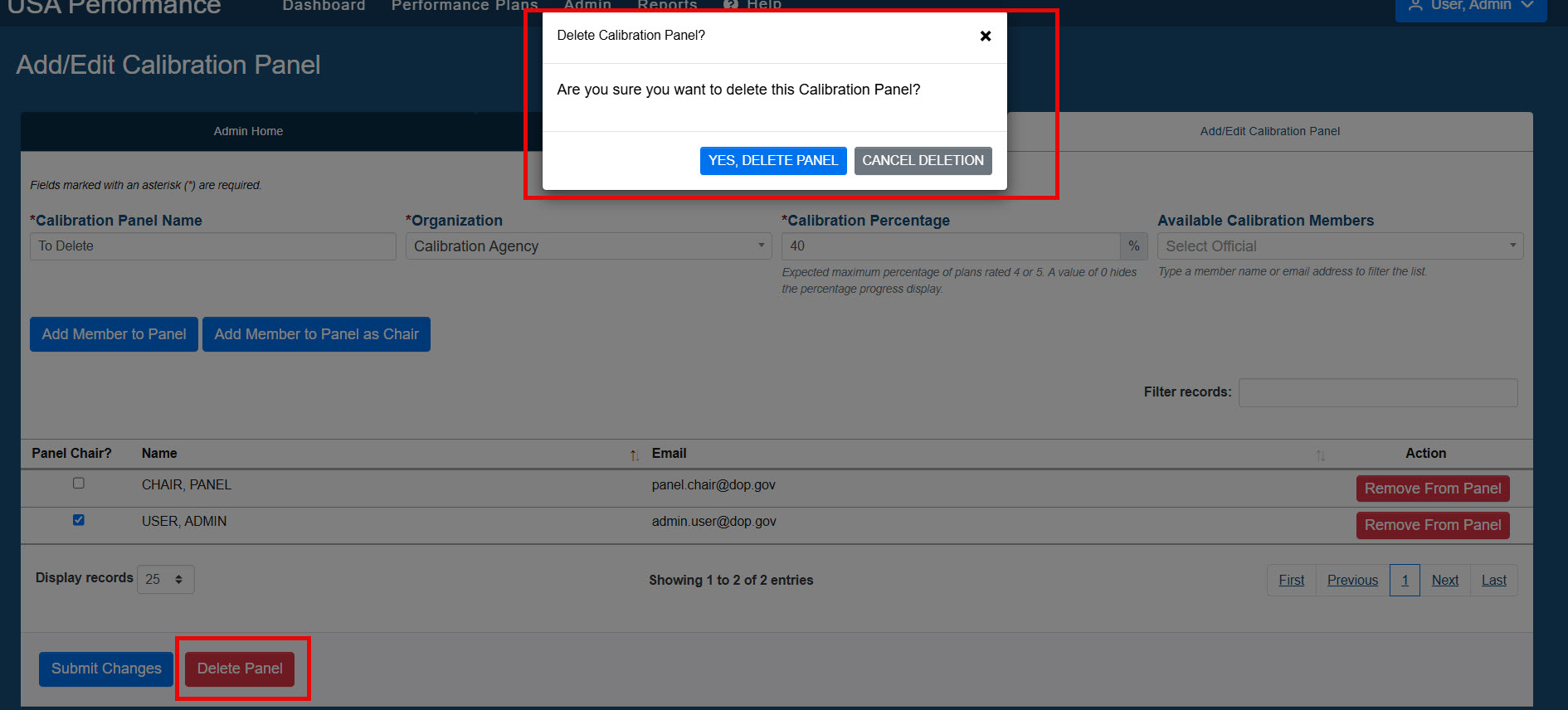
Task: Click the Delete Panel button
Action: tap(240, 669)
